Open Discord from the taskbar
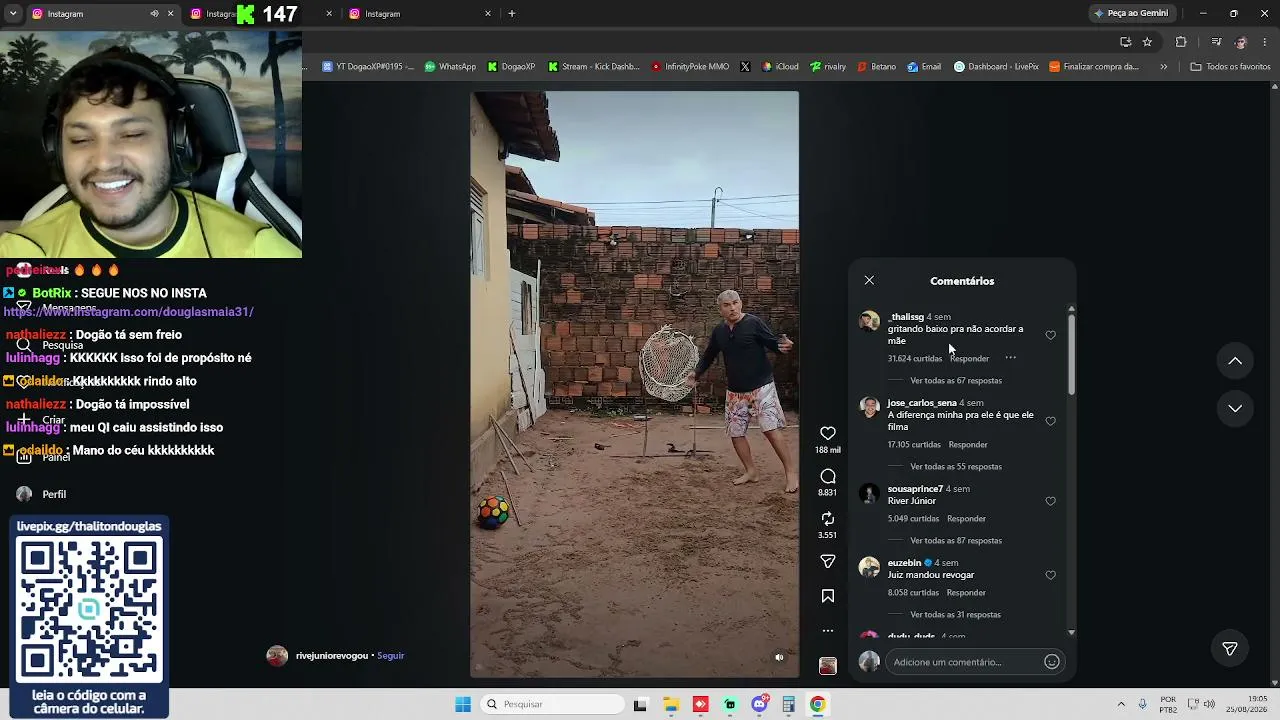 760,704
